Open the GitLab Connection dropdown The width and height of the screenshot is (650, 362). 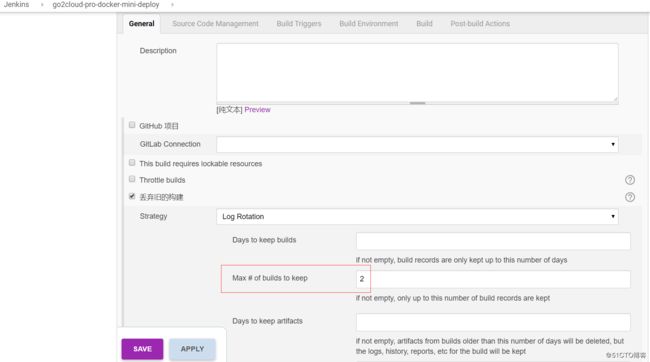click(417, 144)
